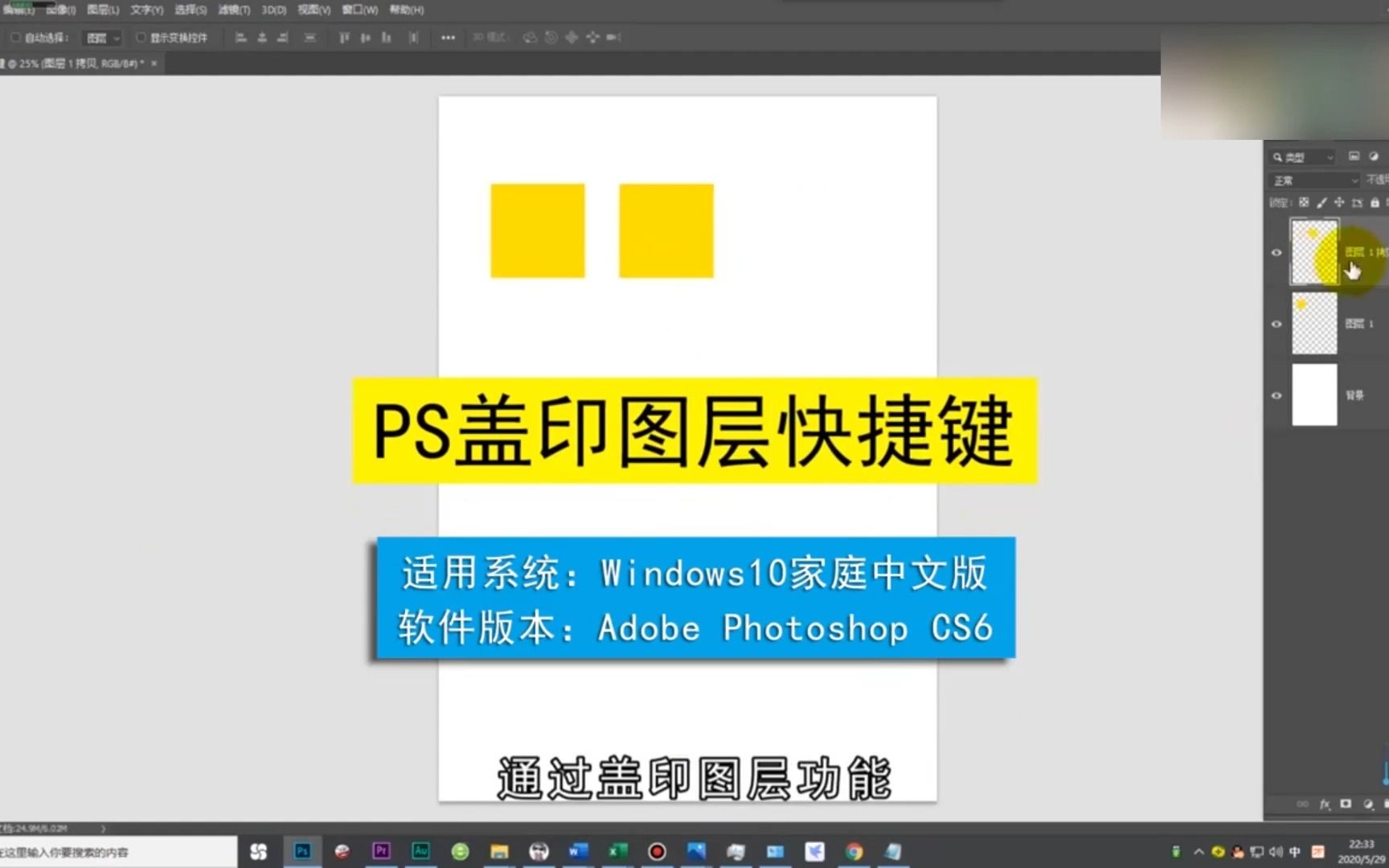Open the 视图(V) View menu
This screenshot has width=1389, height=868.
pos(313,10)
